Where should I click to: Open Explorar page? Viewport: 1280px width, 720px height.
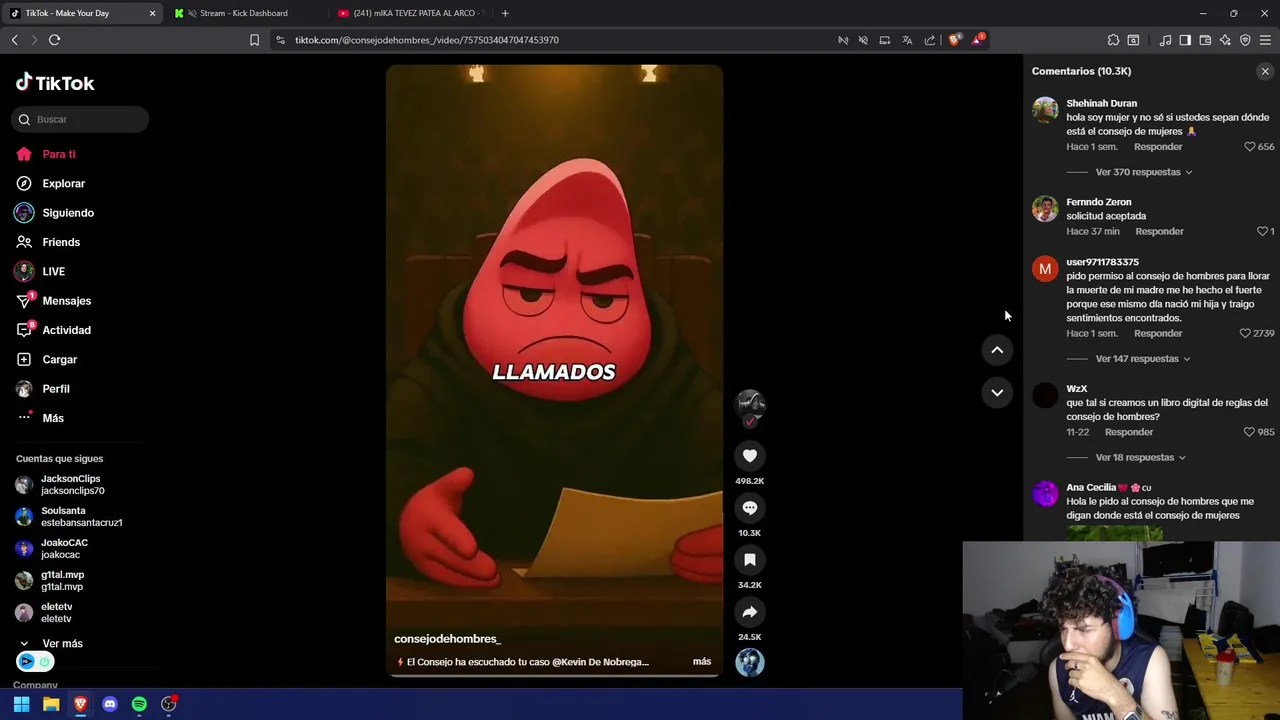(x=50, y=184)
